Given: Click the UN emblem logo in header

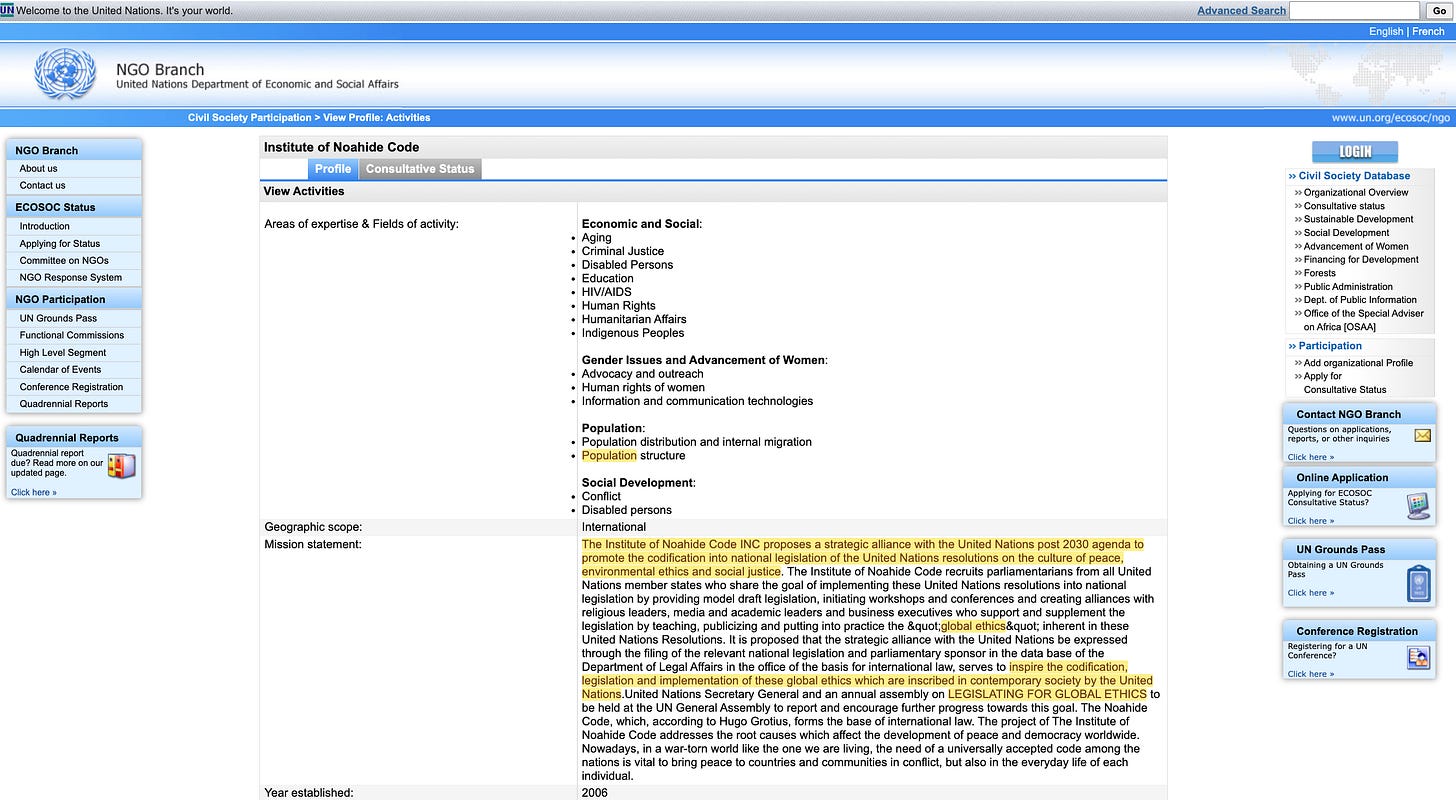Looking at the screenshot, I should click(x=65, y=74).
